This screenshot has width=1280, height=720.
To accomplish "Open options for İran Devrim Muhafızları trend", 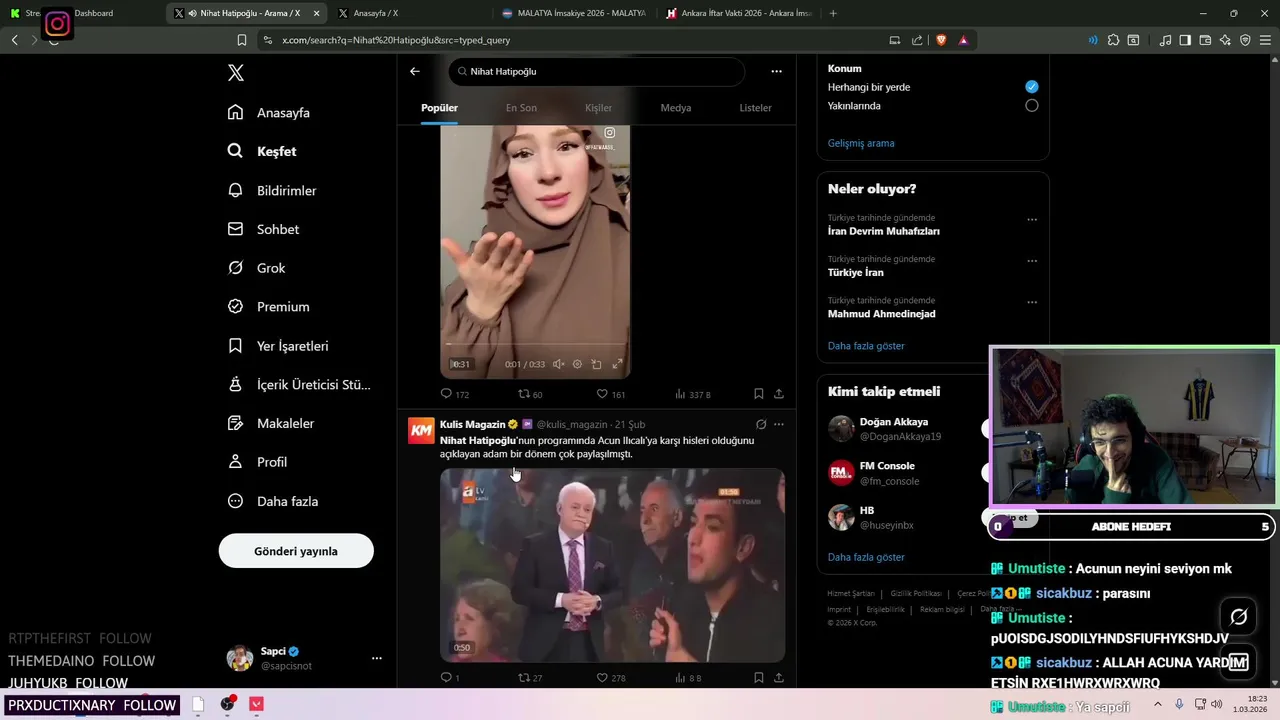I will click(x=1032, y=220).
